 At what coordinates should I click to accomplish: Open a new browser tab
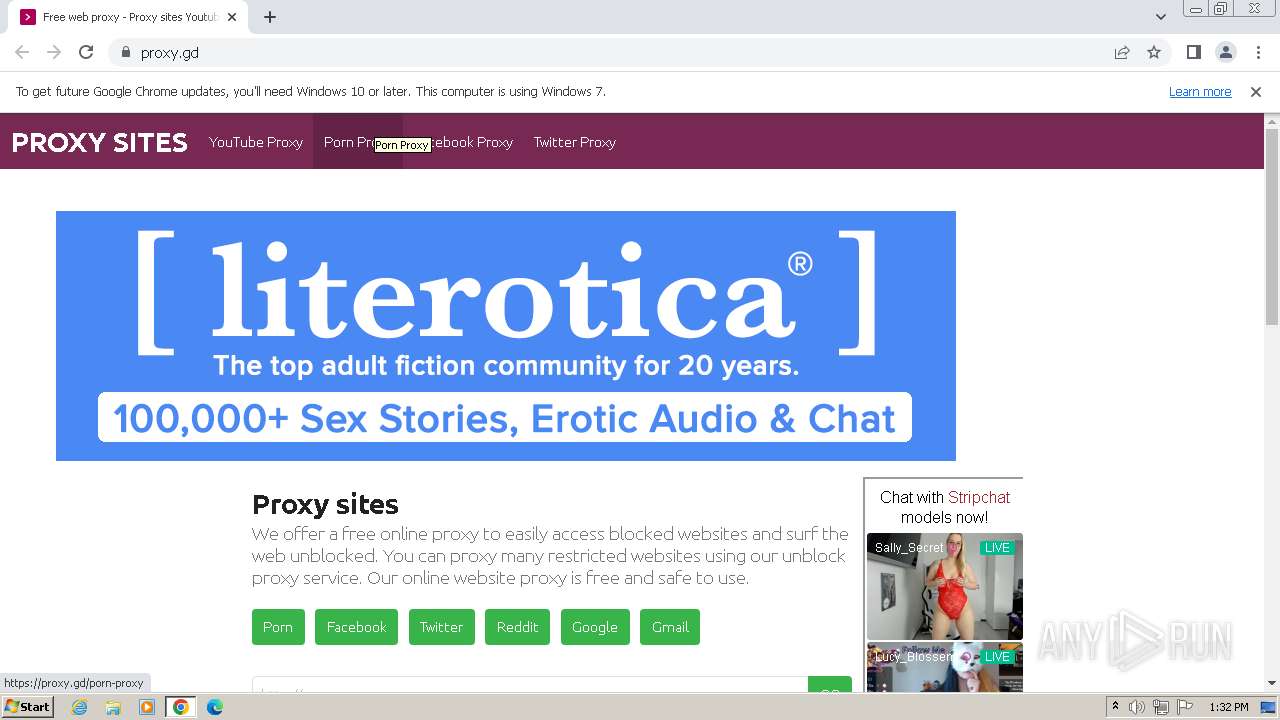[x=270, y=17]
